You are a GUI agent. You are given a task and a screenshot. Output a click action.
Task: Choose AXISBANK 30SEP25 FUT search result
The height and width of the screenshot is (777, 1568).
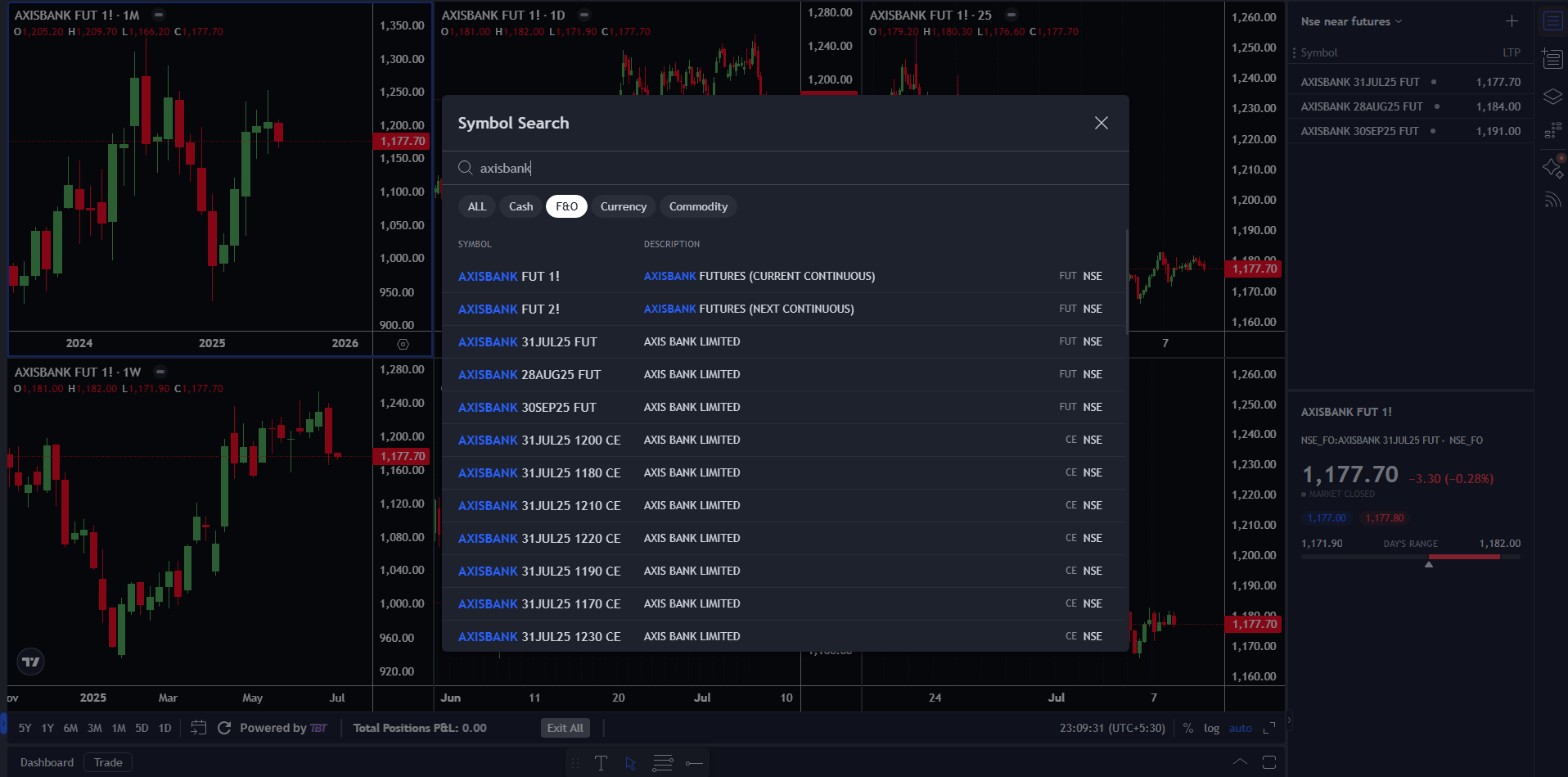pos(784,408)
